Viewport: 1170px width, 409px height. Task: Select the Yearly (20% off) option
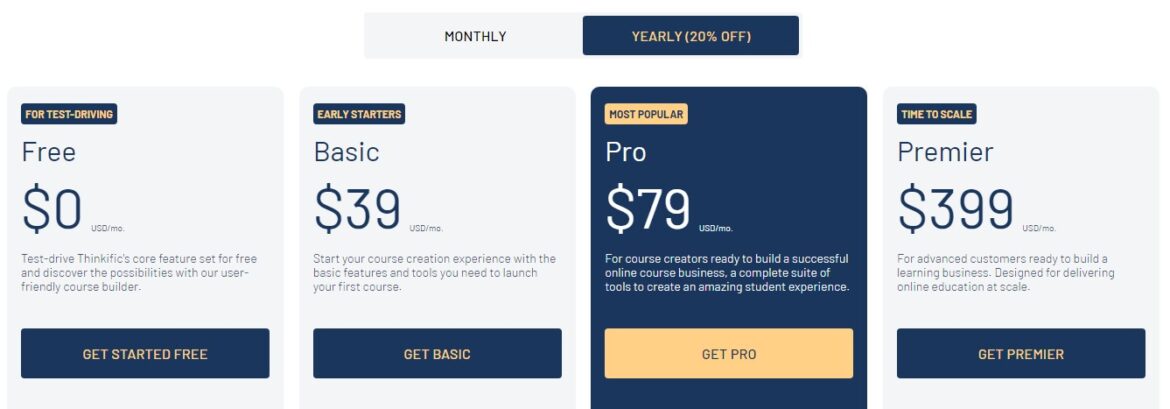[x=691, y=36]
